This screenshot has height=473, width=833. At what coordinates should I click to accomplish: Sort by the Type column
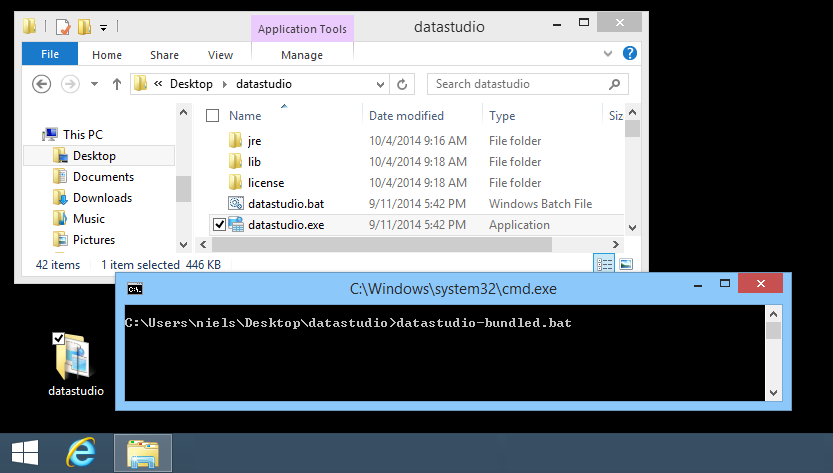coord(502,116)
